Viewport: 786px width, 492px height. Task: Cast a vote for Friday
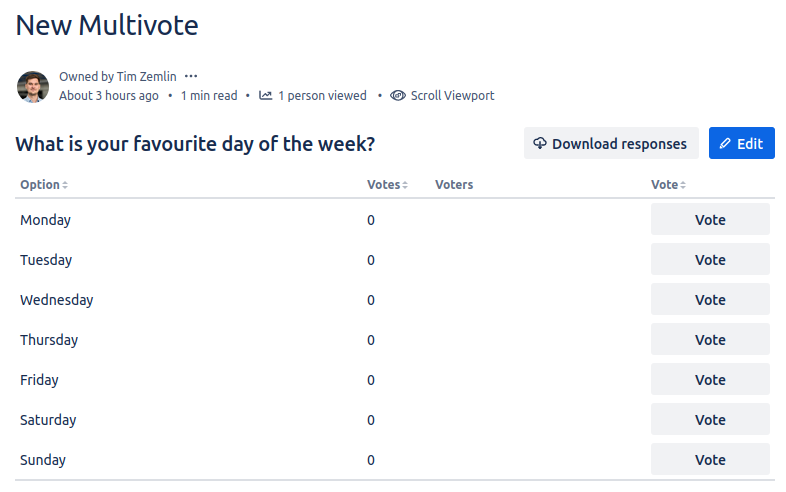(710, 380)
